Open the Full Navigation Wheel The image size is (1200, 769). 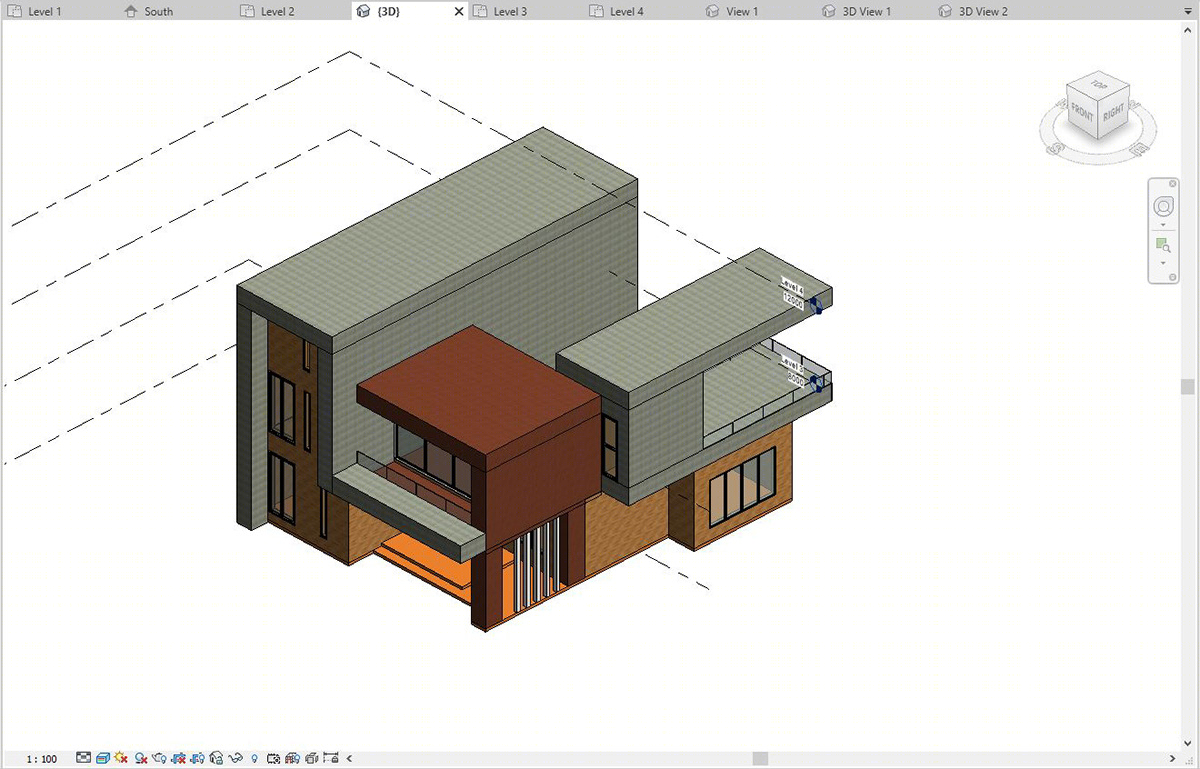[x=1163, y=207]
